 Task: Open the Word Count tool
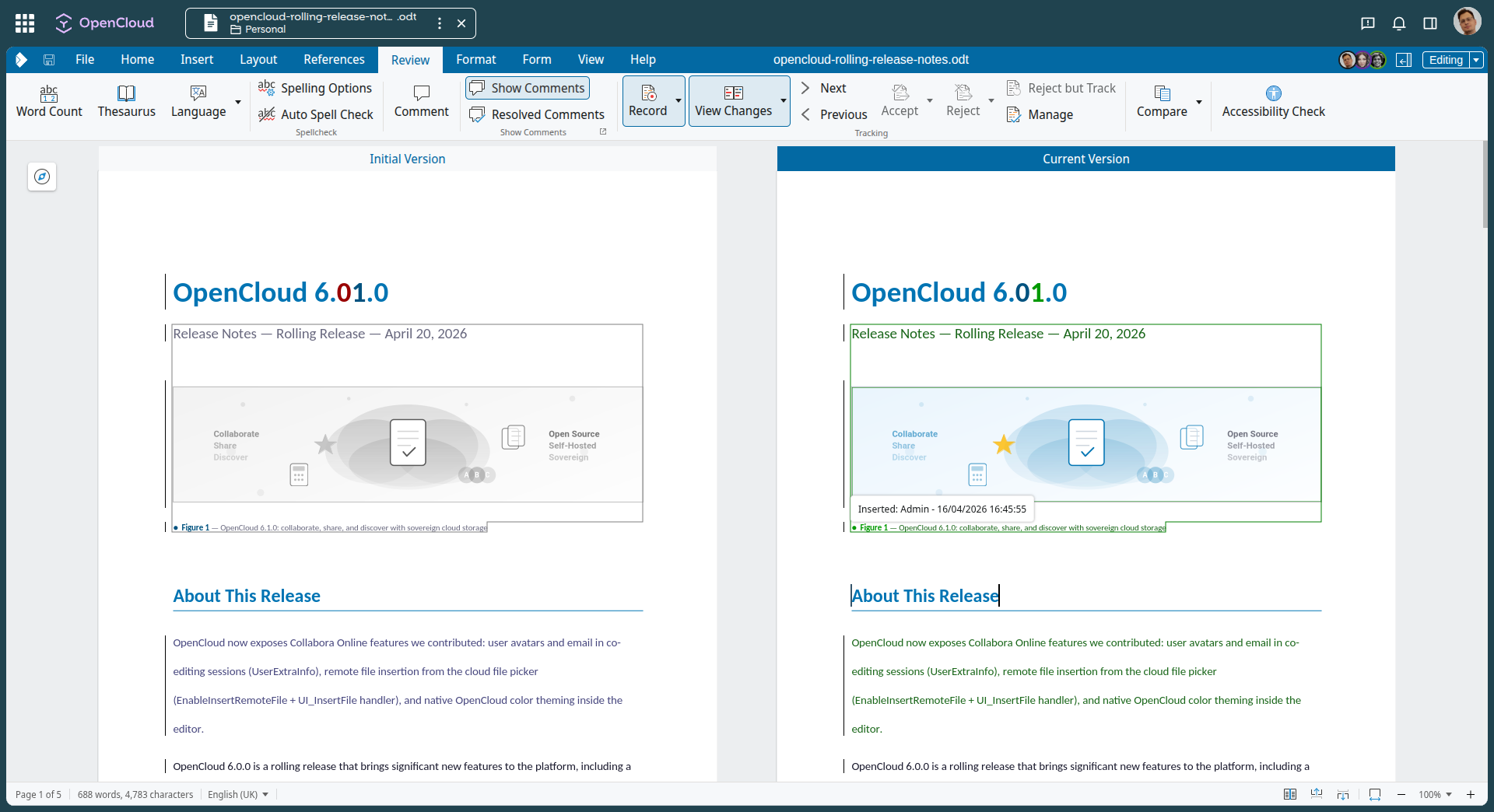pos(48,101)
